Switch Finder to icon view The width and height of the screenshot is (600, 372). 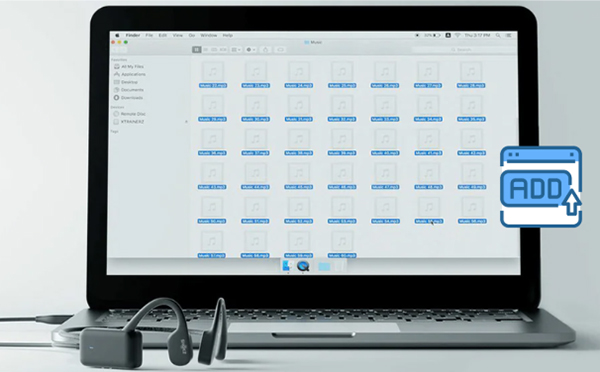(x=197, y=50)
